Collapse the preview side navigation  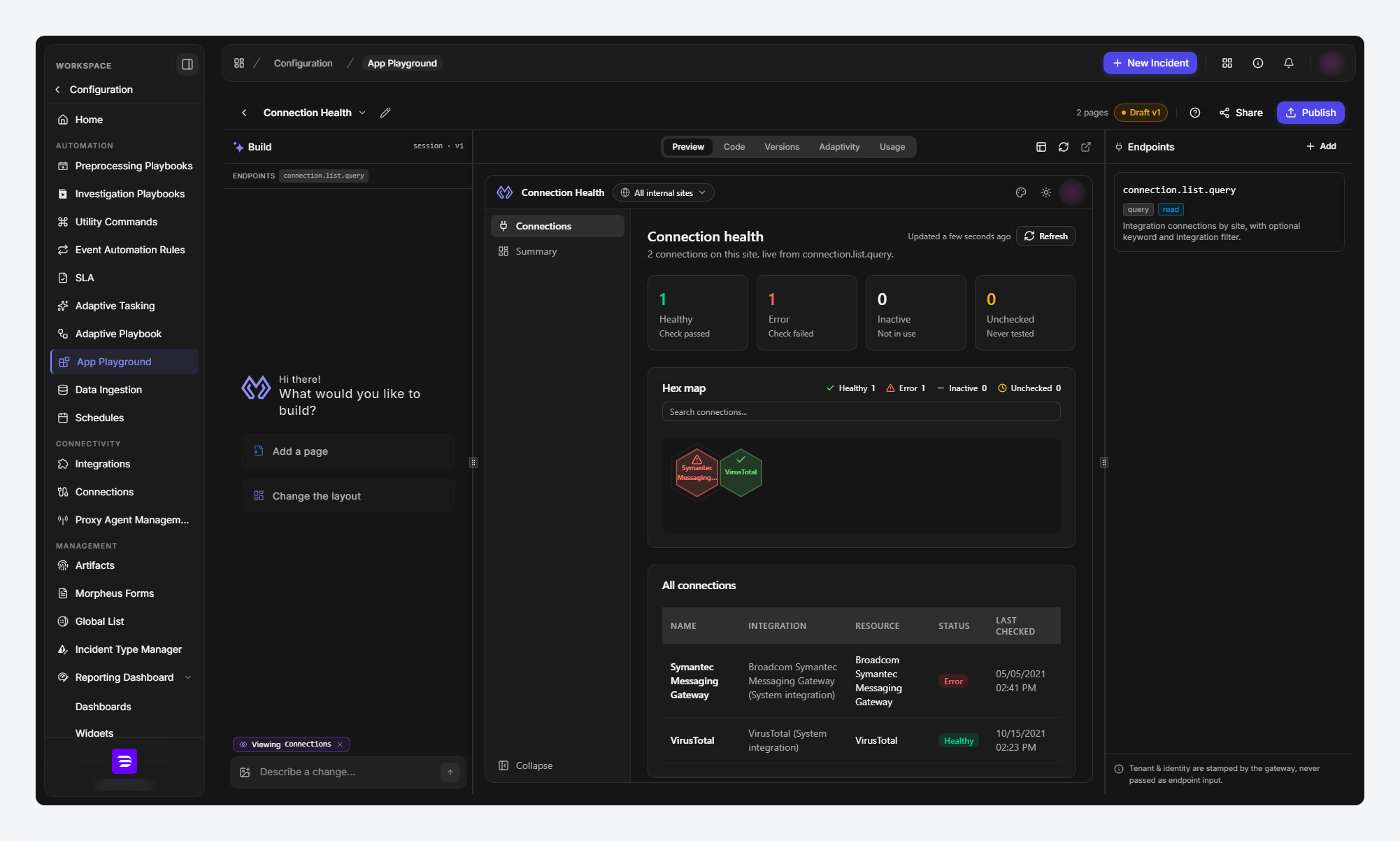click(526, 765)
